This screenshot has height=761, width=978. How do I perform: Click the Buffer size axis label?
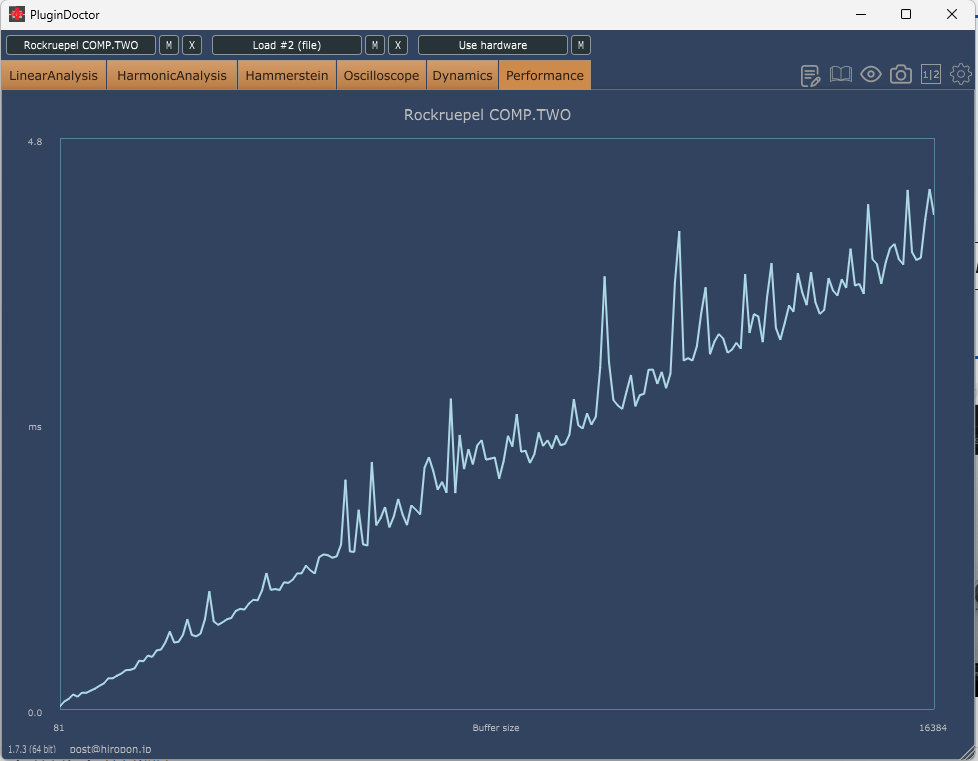(496, 727)
